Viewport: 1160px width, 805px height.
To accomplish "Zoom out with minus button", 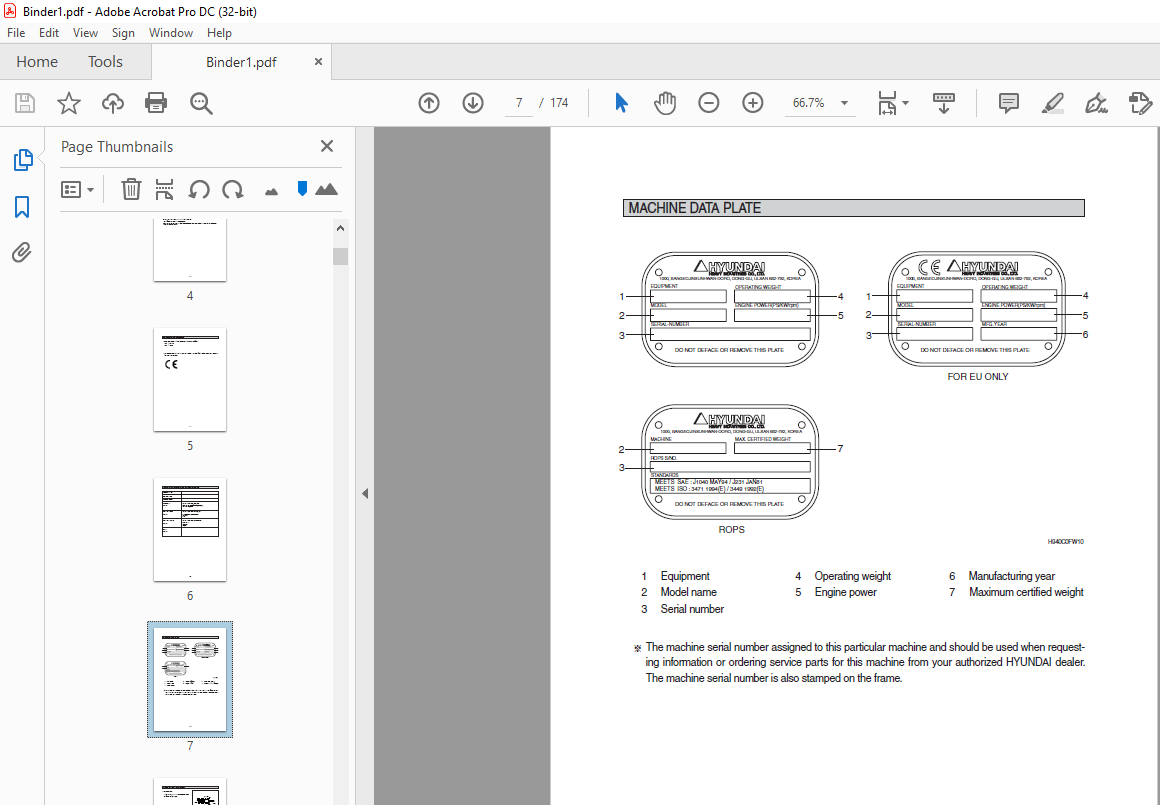I will (709, 103).
